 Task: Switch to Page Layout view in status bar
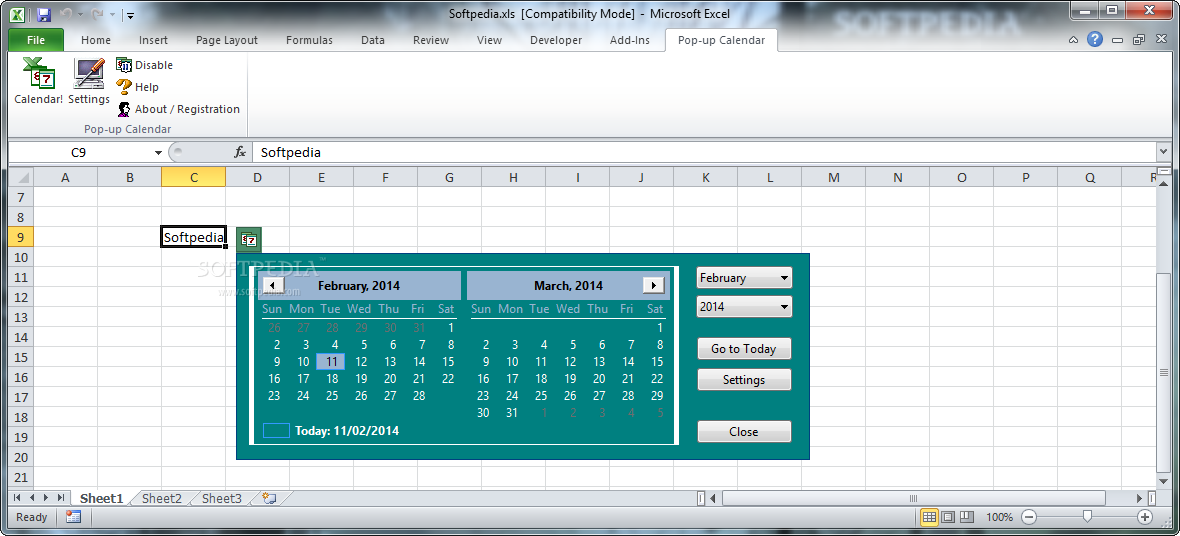[948, 517]
